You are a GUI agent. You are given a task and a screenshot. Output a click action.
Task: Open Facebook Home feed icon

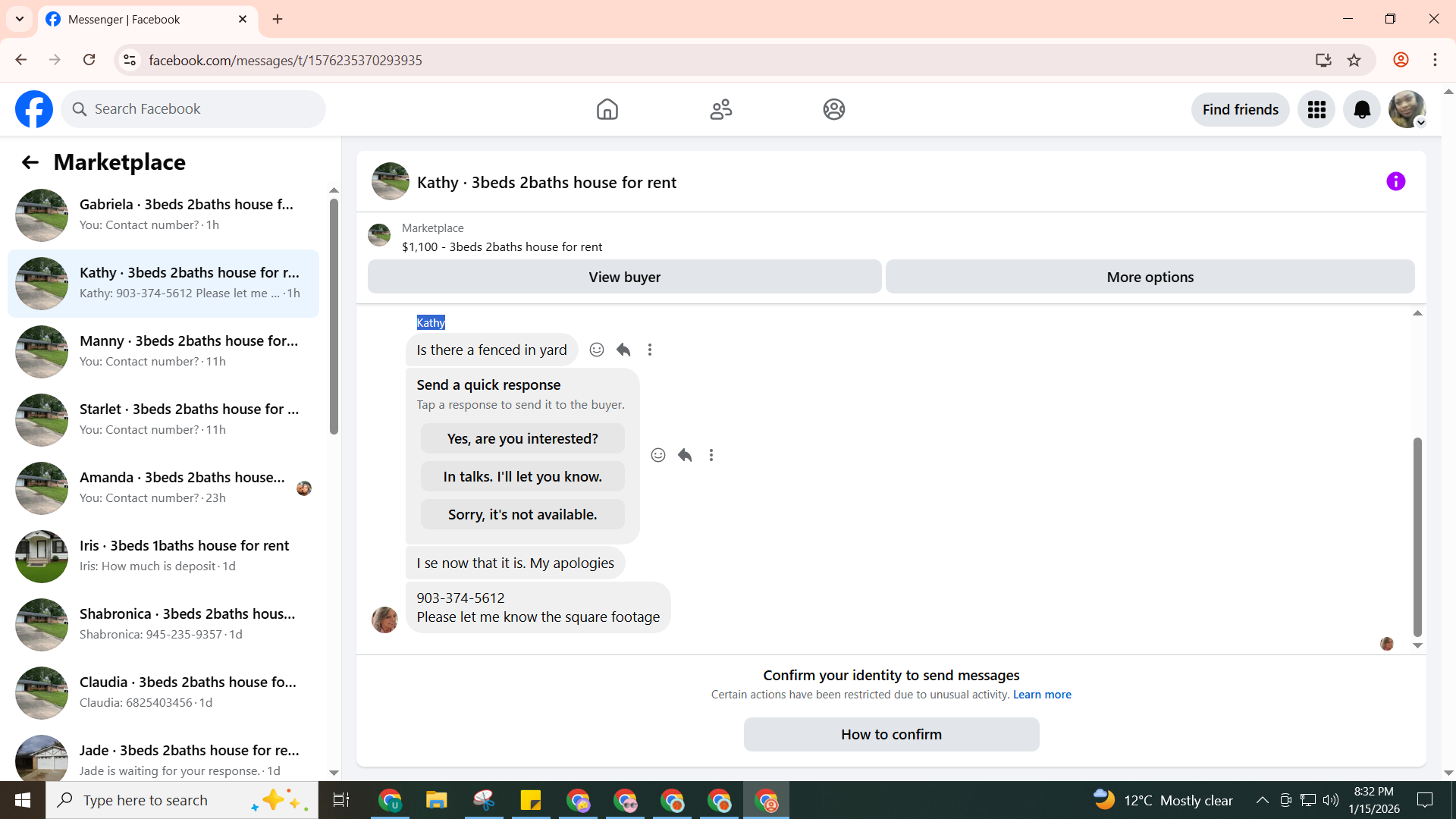607,109
